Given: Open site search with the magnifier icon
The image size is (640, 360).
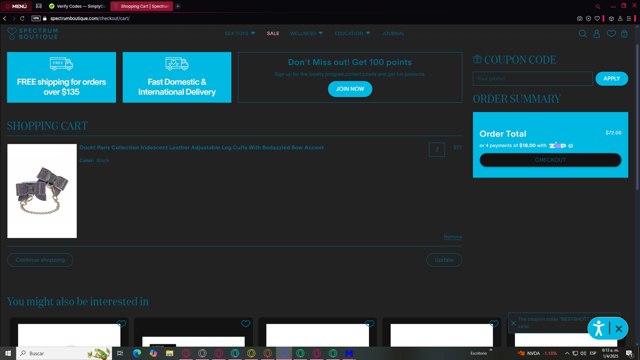Looking at the screenshot, I should click(582, 34).
